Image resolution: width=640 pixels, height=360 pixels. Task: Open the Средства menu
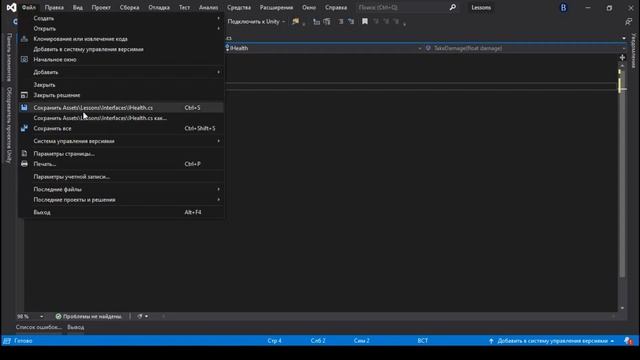click(x=239, y=7)
